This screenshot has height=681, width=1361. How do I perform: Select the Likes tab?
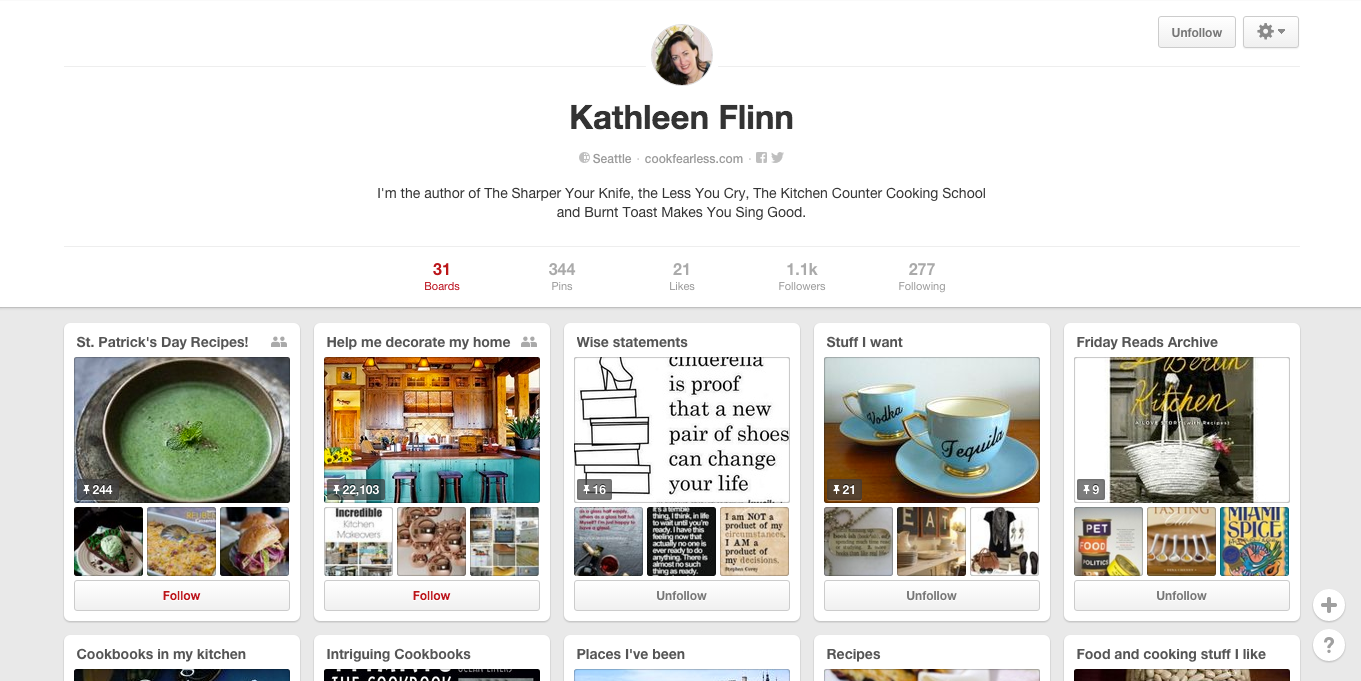point(682,276)
